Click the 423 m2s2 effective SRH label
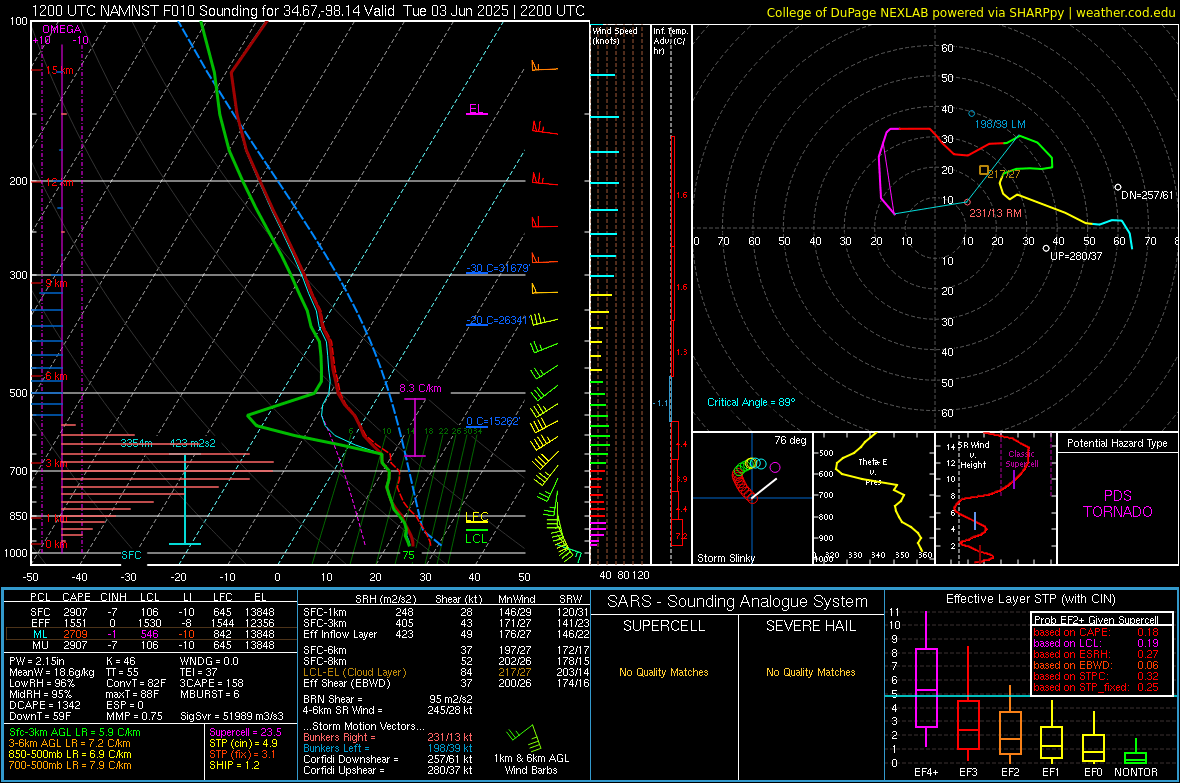 (x=193, y=443)
